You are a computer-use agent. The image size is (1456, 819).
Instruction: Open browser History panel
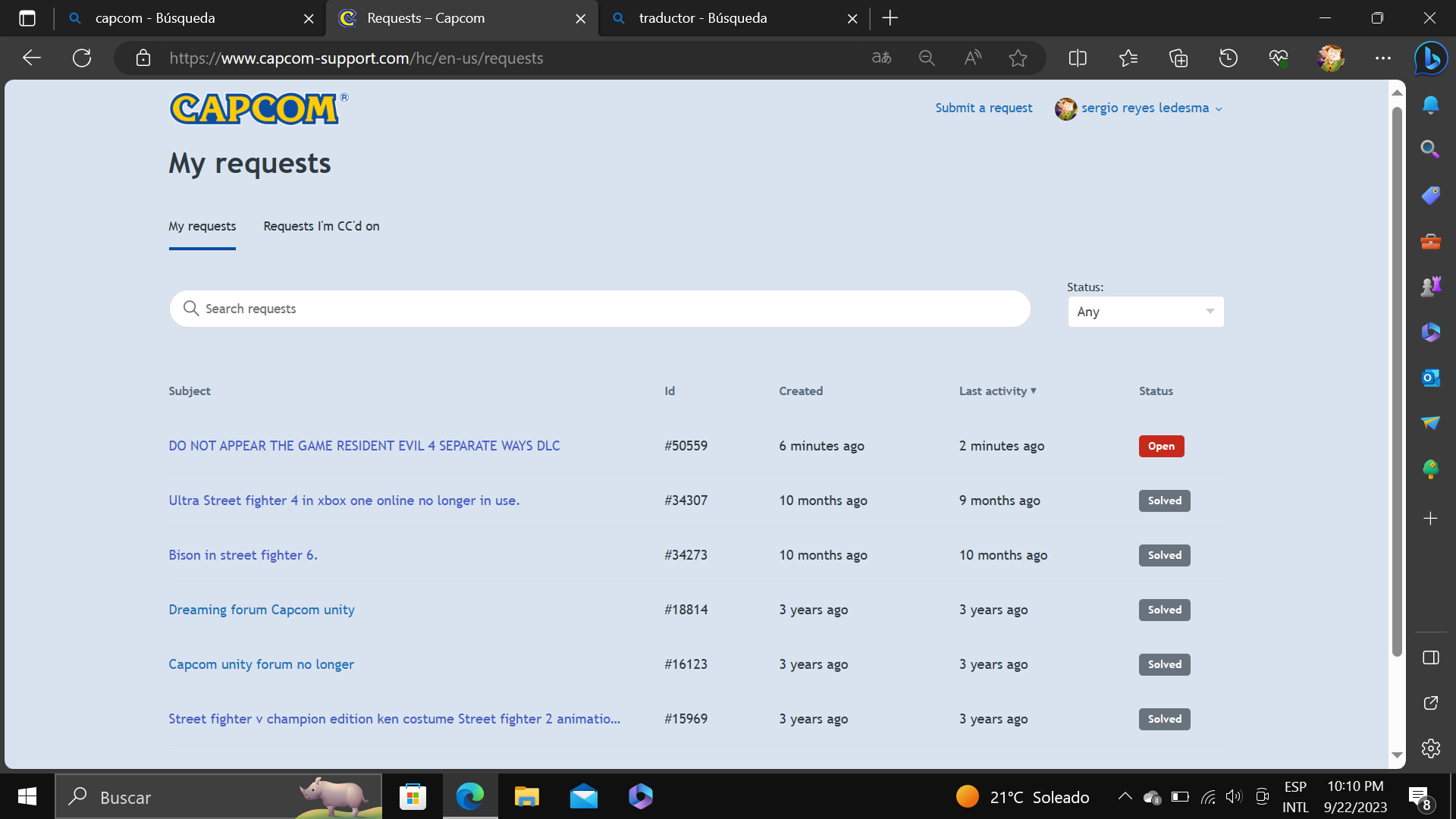1228,58
